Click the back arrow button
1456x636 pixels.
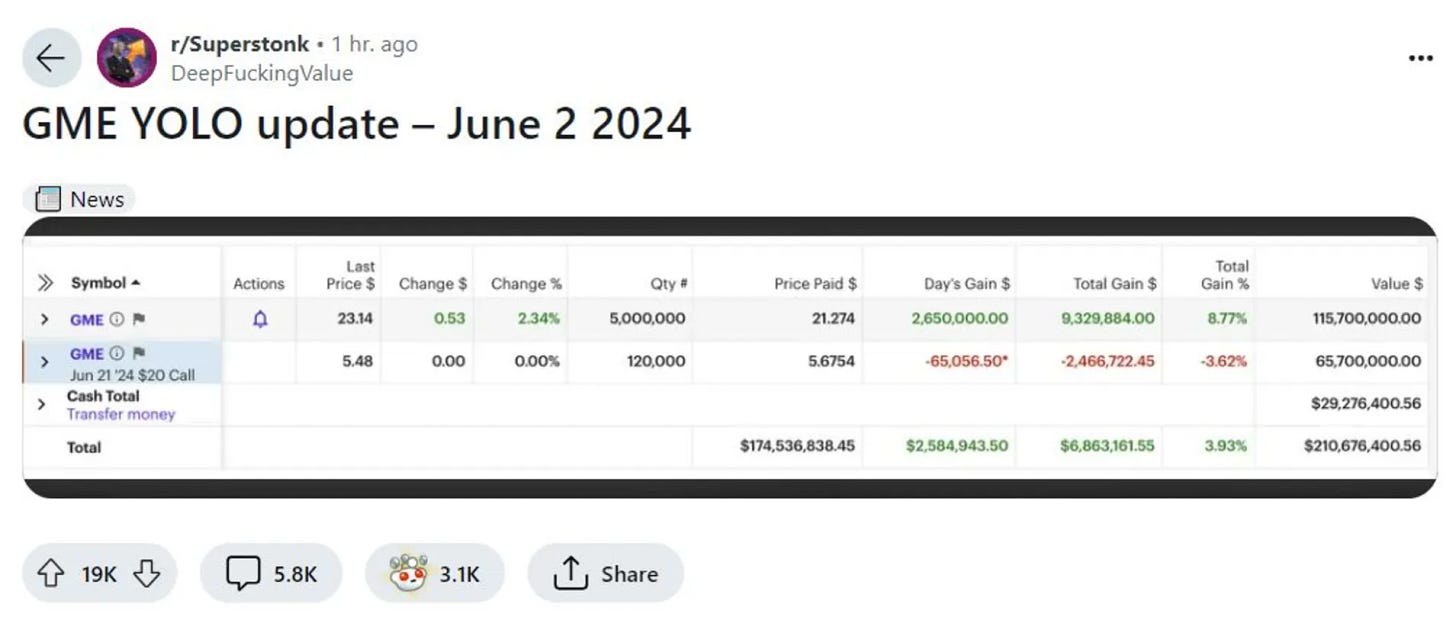pos(50,58)
